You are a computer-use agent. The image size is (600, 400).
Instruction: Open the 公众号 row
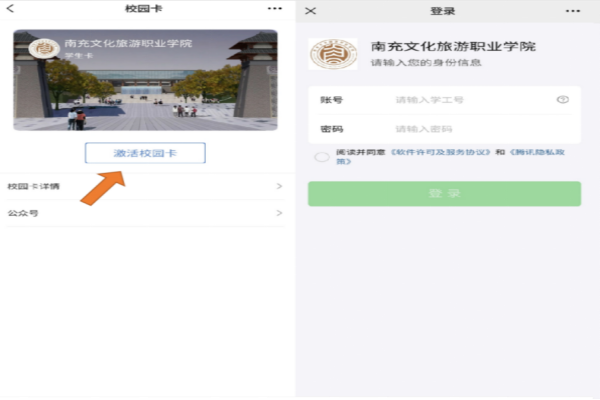(145, 213)
